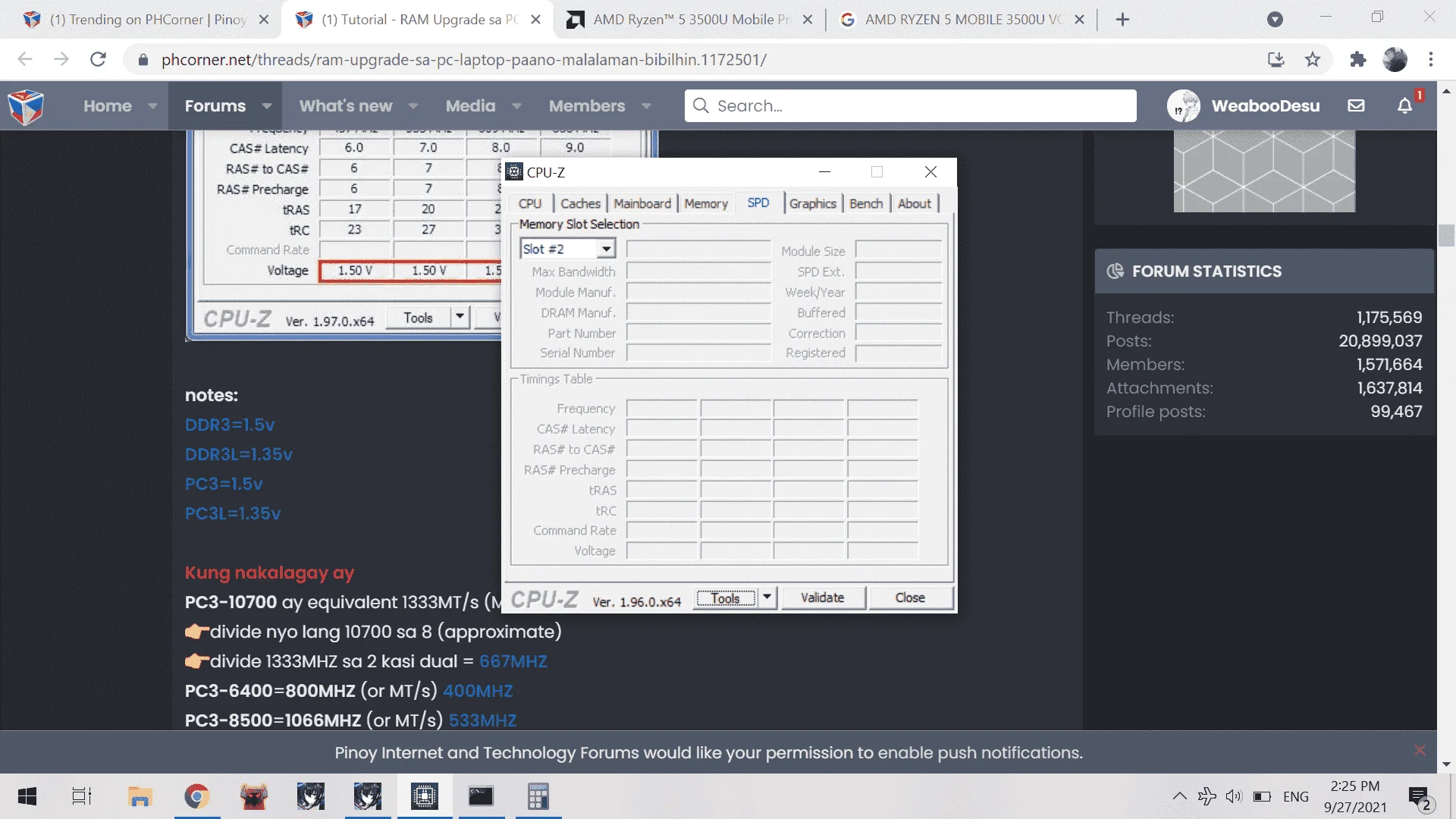Screen dimensions: 1456x819
Task: Switch to the Mainboard tab in CPU-Z
Action: pyautogui.click(x=642, y=203)
